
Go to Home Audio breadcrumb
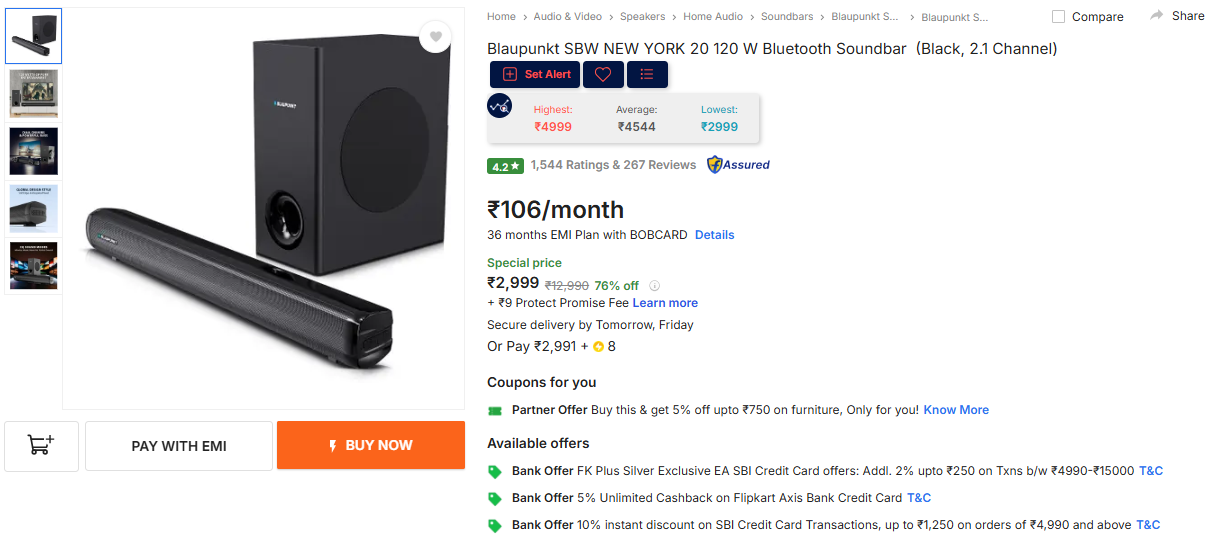713,17
